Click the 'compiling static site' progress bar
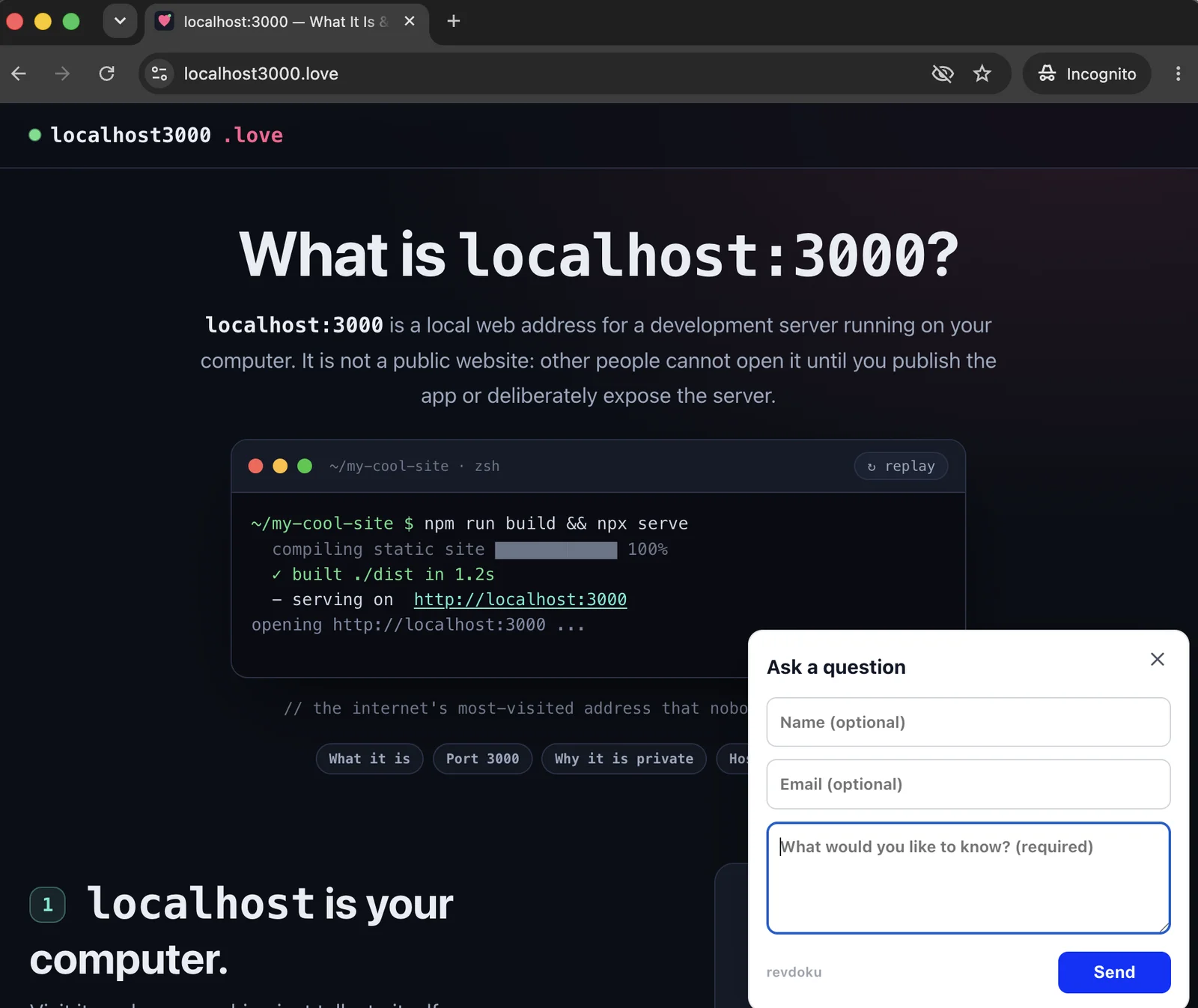Viewport: 1198px width, 1008px height. tap(556, 550)
